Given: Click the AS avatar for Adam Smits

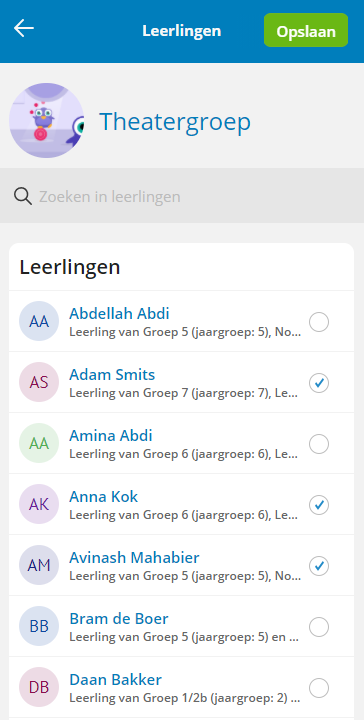Looking at the screenshot, I should tap(39, 382).
